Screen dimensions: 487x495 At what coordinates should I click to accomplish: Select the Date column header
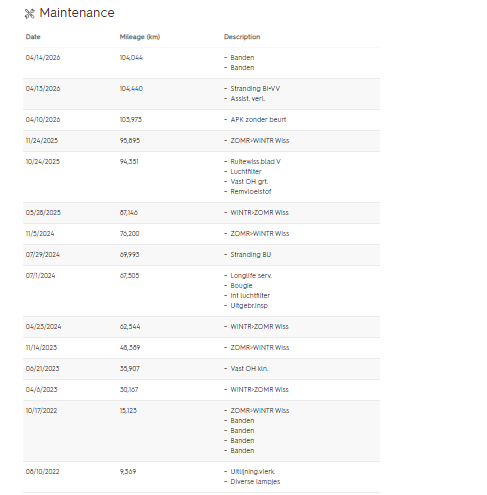pos(33,37)
